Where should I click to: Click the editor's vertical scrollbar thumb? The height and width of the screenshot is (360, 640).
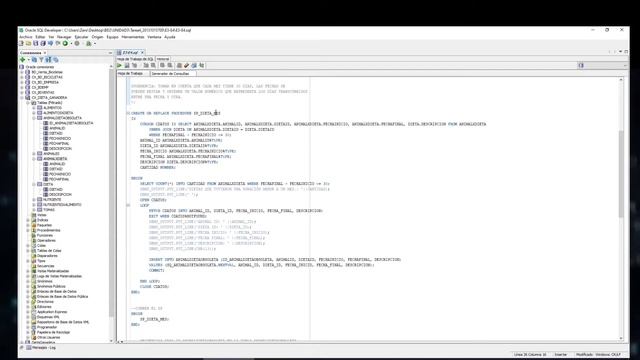point(621,173)
